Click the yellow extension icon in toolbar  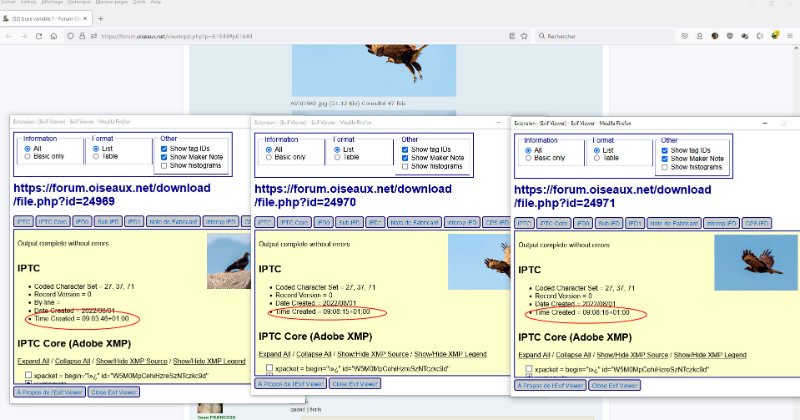tap(775, 35)
